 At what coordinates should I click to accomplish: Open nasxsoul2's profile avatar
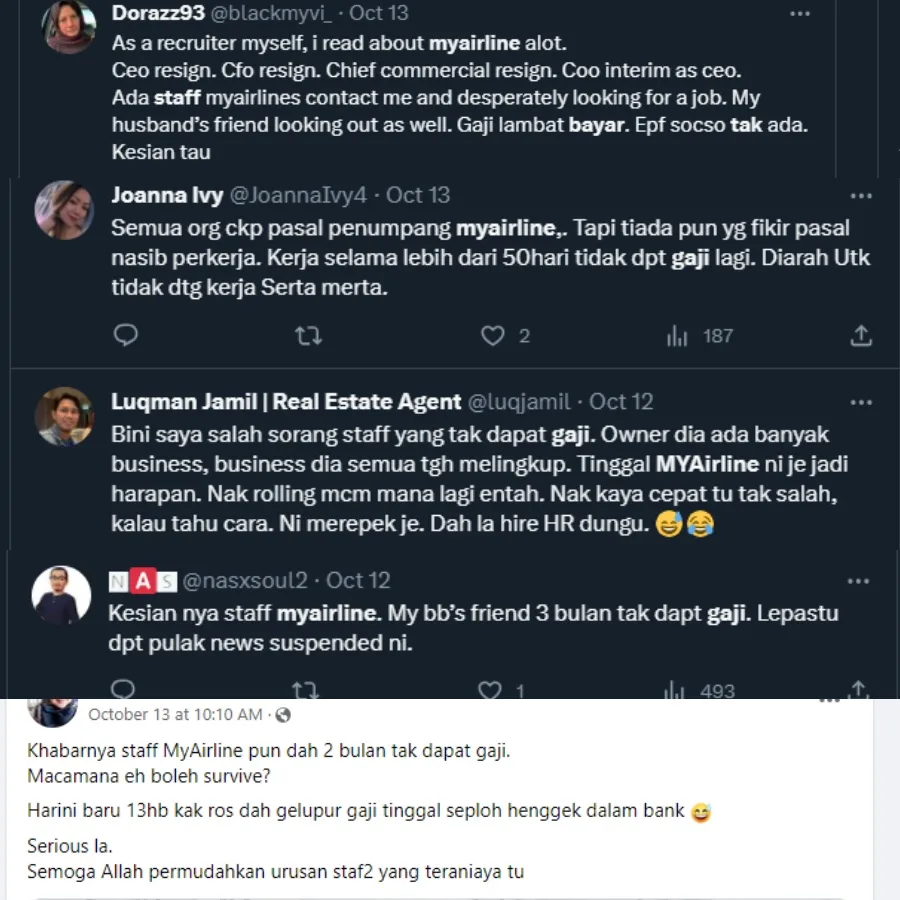tap(61, 596)
